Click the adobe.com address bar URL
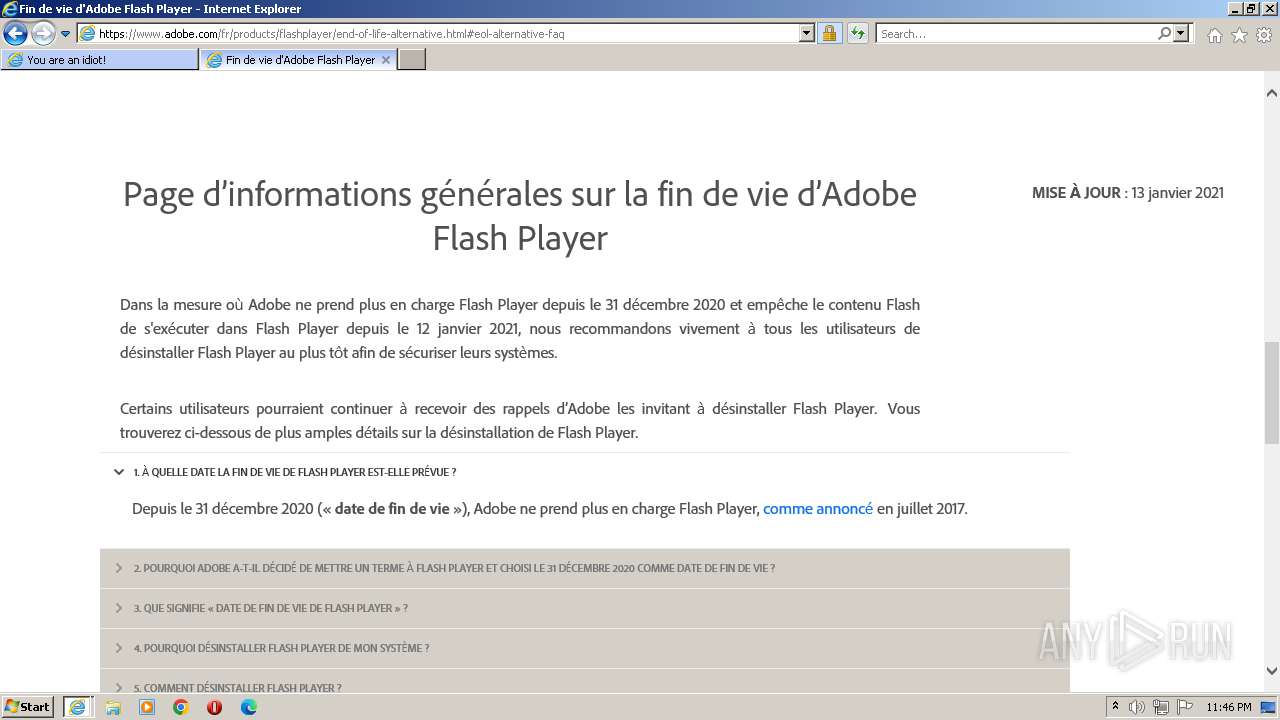The width and height of the screenshot is (1280, 720). pyautogui.click(x=331, y=34)
